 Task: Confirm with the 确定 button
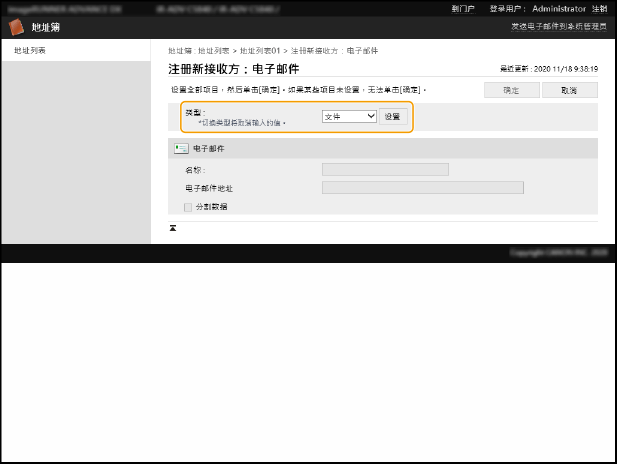coord(511,90)
